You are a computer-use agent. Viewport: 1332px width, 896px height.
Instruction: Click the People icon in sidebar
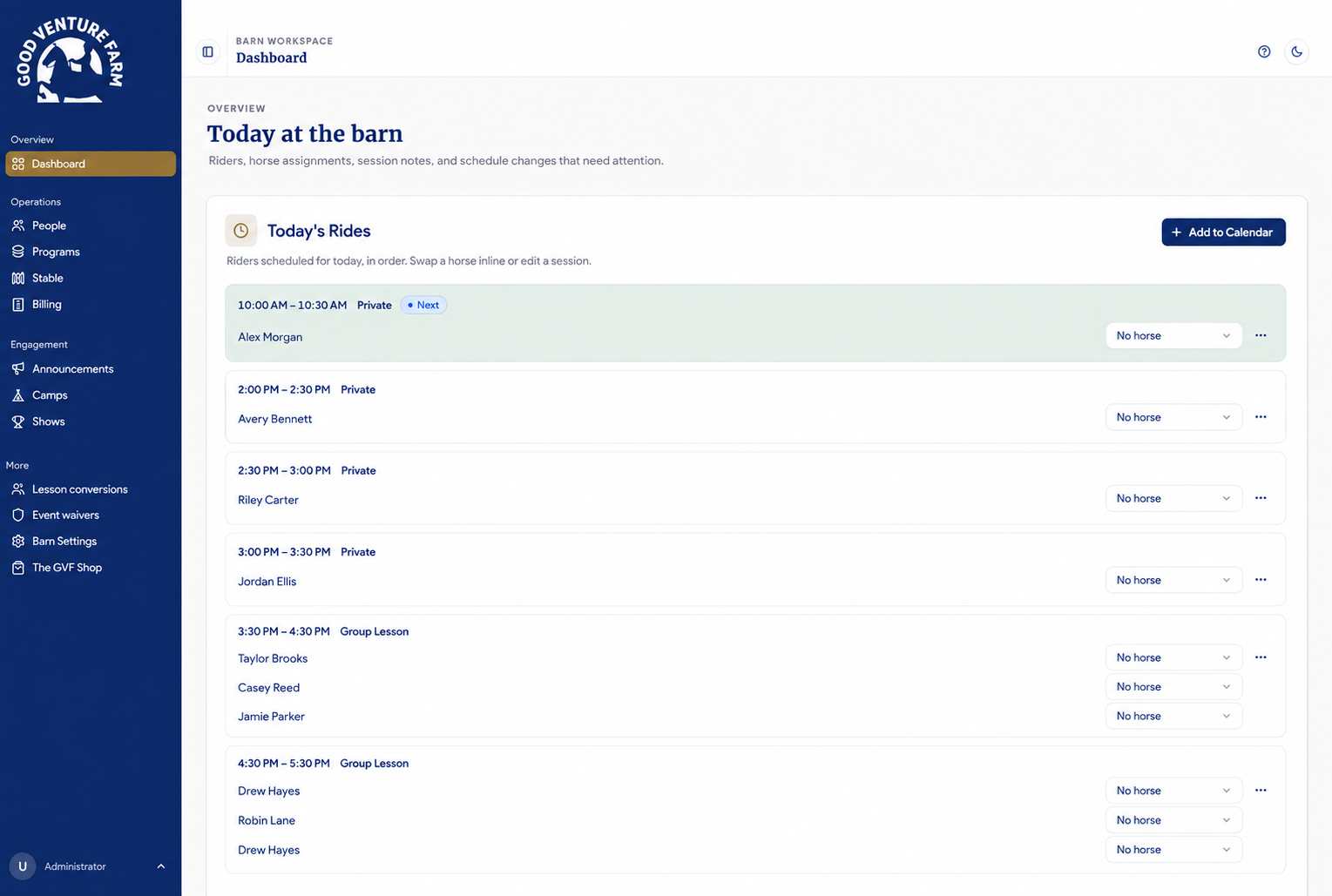click(18, 226)
